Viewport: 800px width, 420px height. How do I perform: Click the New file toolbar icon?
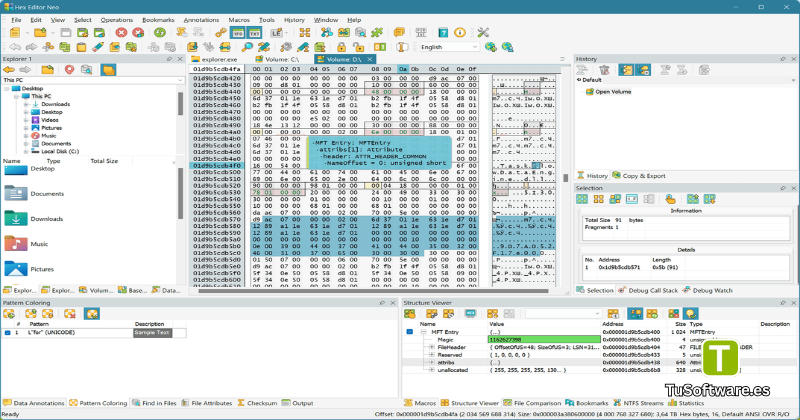(15, 33)
